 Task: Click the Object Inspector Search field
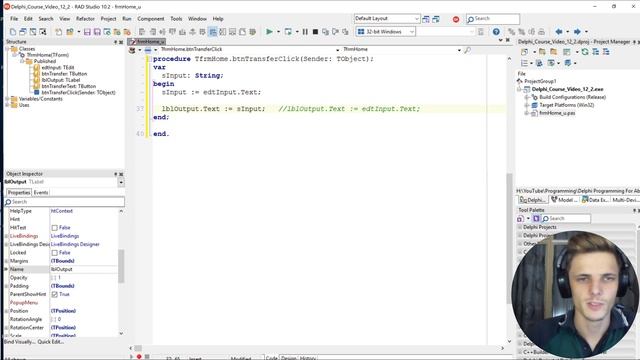64,202
